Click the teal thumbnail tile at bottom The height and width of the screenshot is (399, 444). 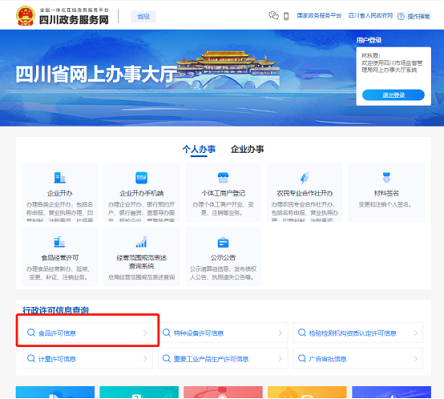[139, 392]
